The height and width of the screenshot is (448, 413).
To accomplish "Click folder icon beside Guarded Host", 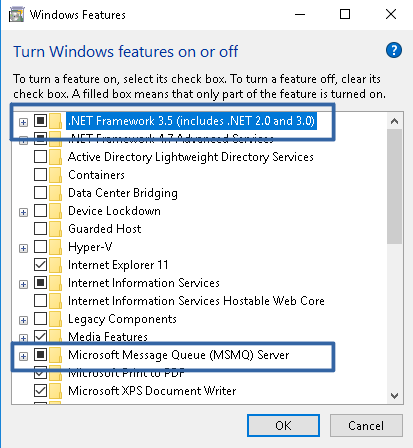I will [x=56, y=229].
